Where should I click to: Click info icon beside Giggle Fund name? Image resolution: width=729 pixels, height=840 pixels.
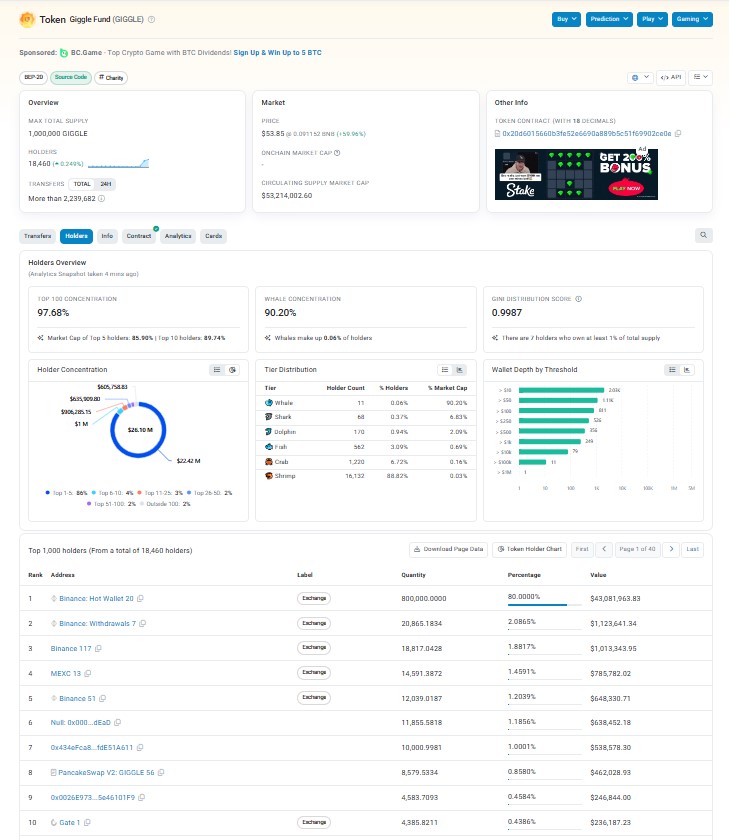point(152,19)
